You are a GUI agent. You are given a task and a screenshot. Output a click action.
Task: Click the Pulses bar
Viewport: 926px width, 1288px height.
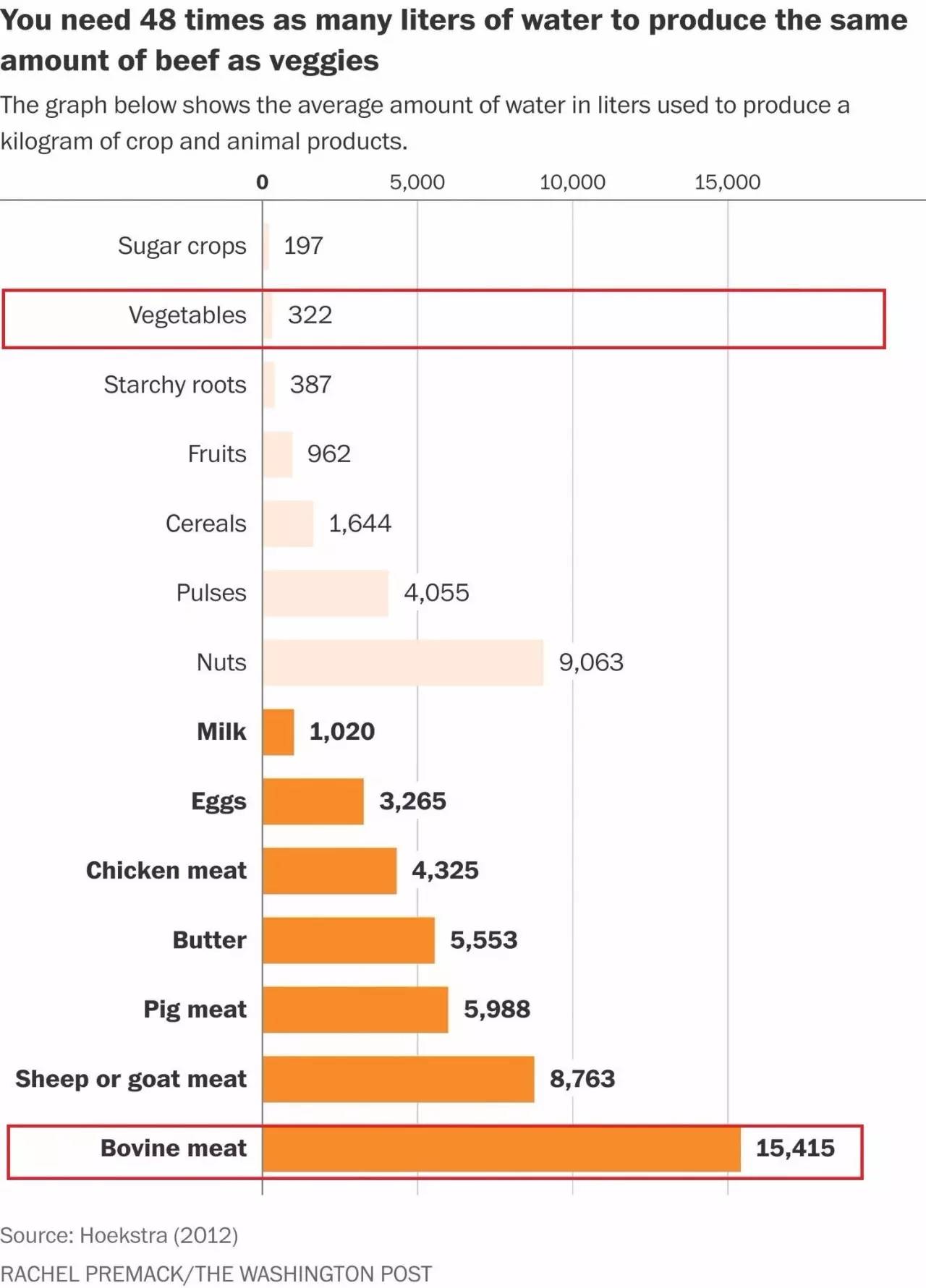tap(326, 593)
